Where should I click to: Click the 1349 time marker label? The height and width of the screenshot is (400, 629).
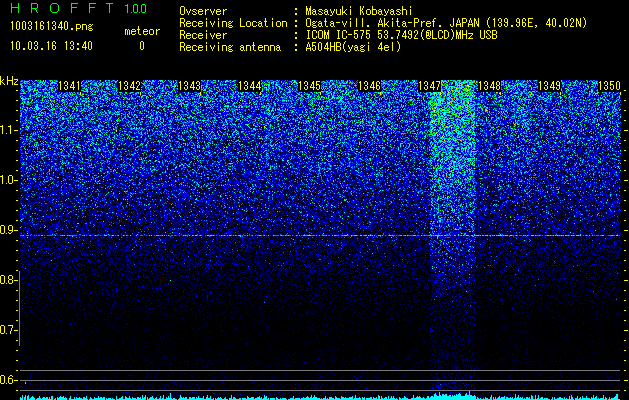(x=549, y=86)
